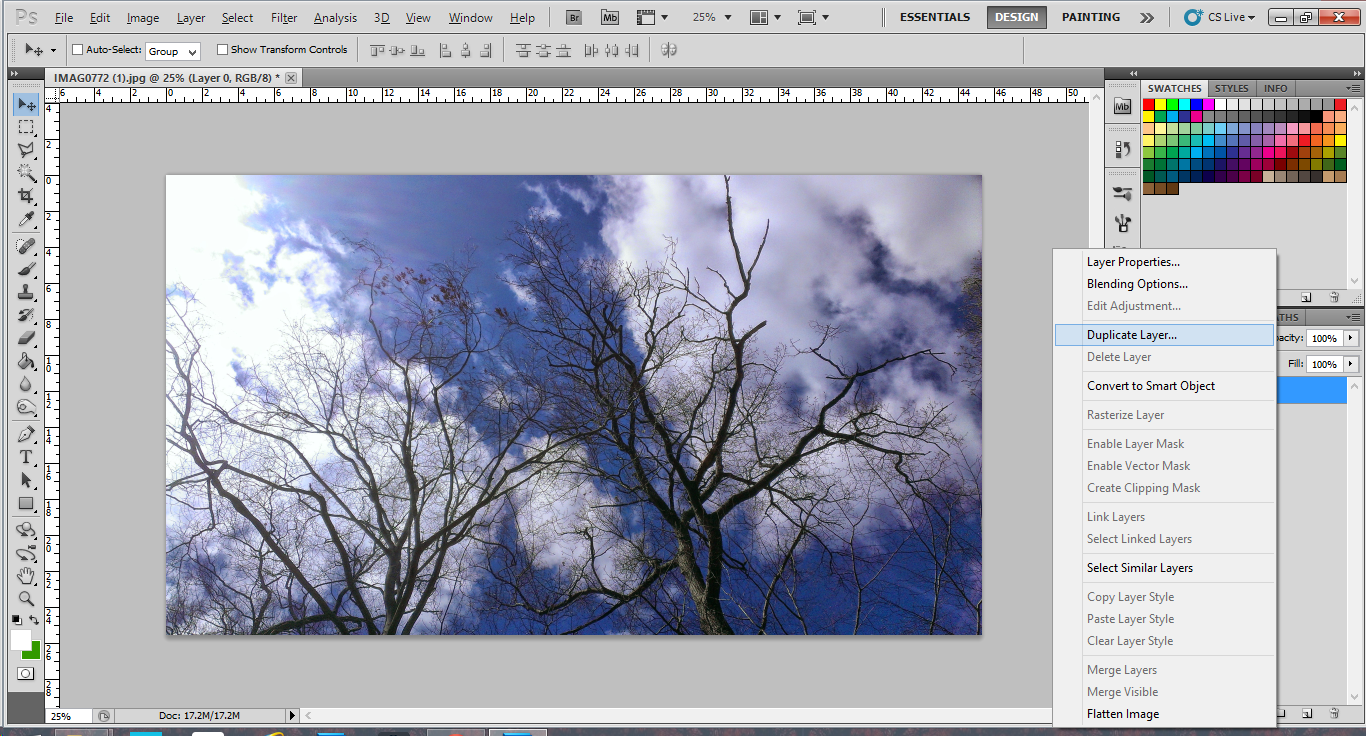Image resolution: width=1366 pixels, height=736 pixels.
Task: Switch to the Styles tab
Action: point(1232,88)
